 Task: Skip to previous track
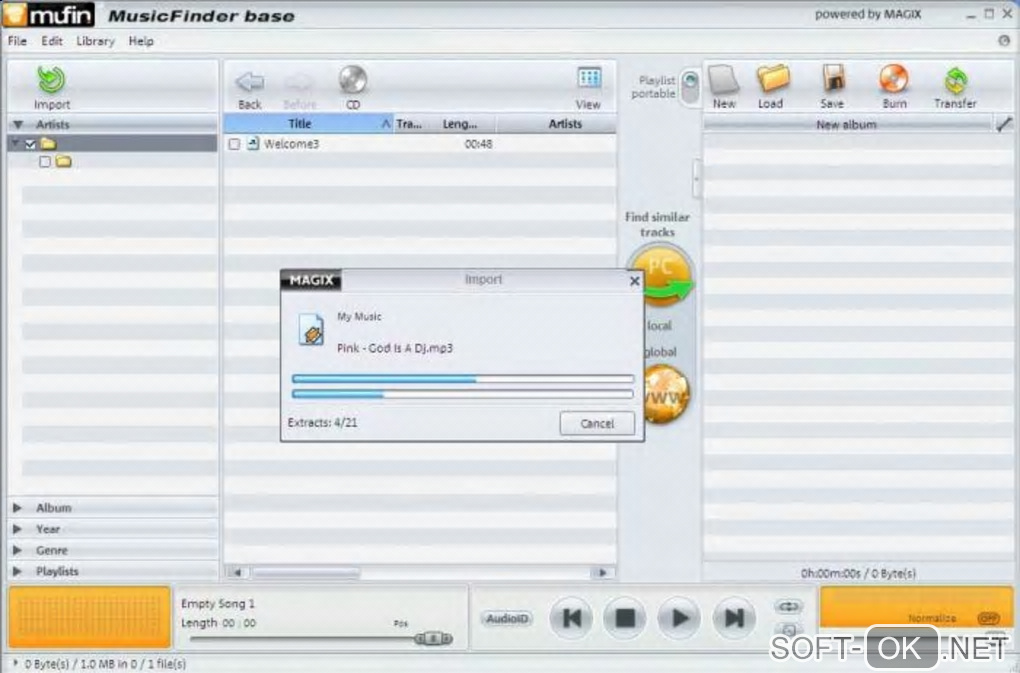572,618
